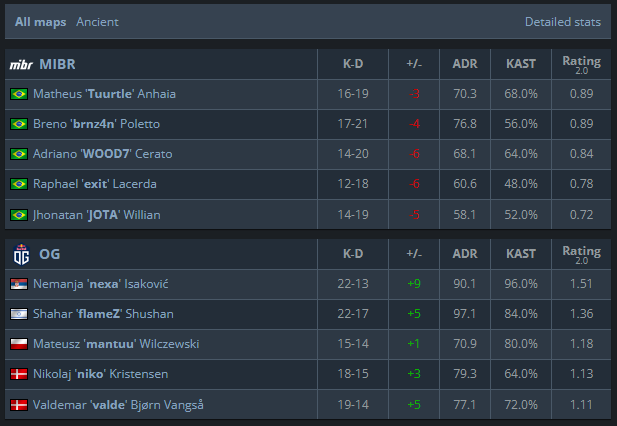617x426 pixels.
Task: Open Valdemar 'valde' Bjørn Vangså profile
Action: (x=118, y=404)
